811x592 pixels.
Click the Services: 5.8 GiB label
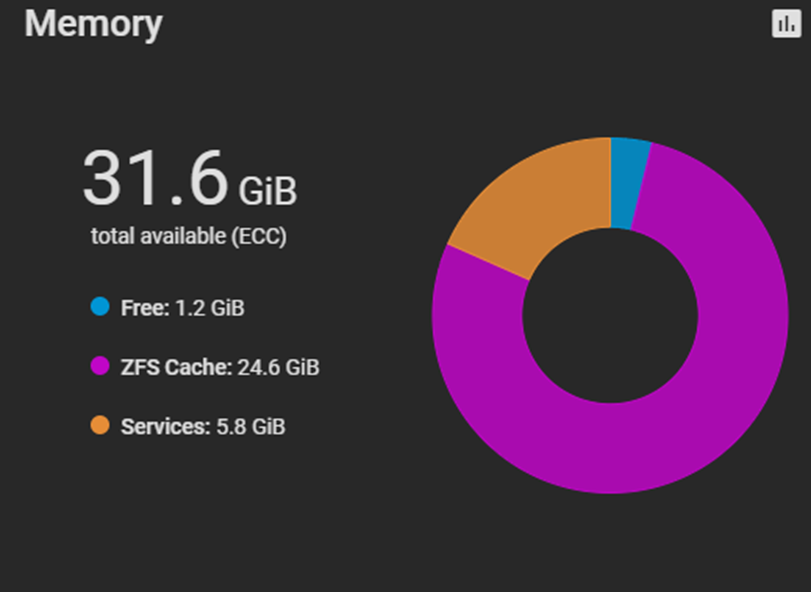pos(203,427)
